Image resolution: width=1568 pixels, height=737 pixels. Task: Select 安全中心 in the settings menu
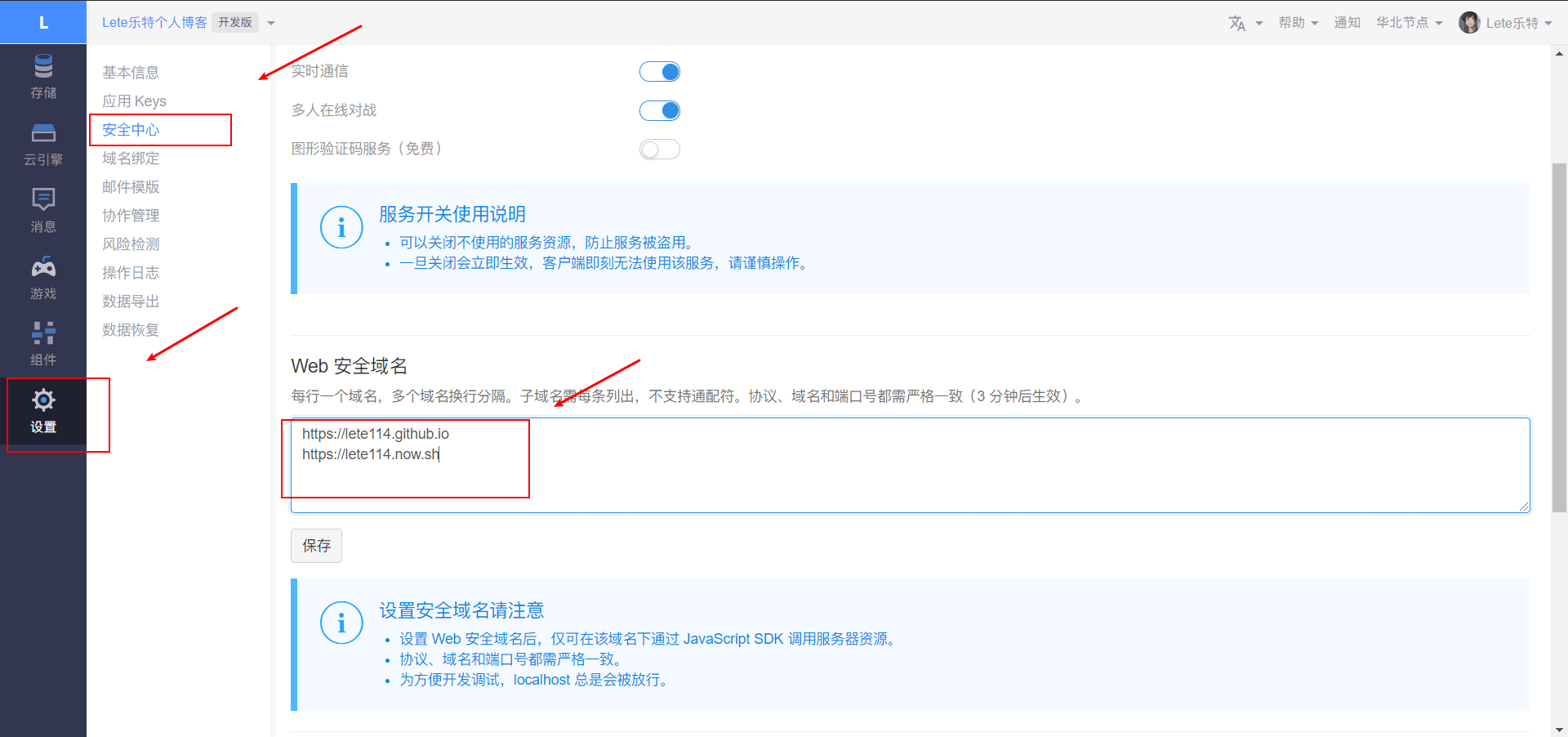[131, 130]
